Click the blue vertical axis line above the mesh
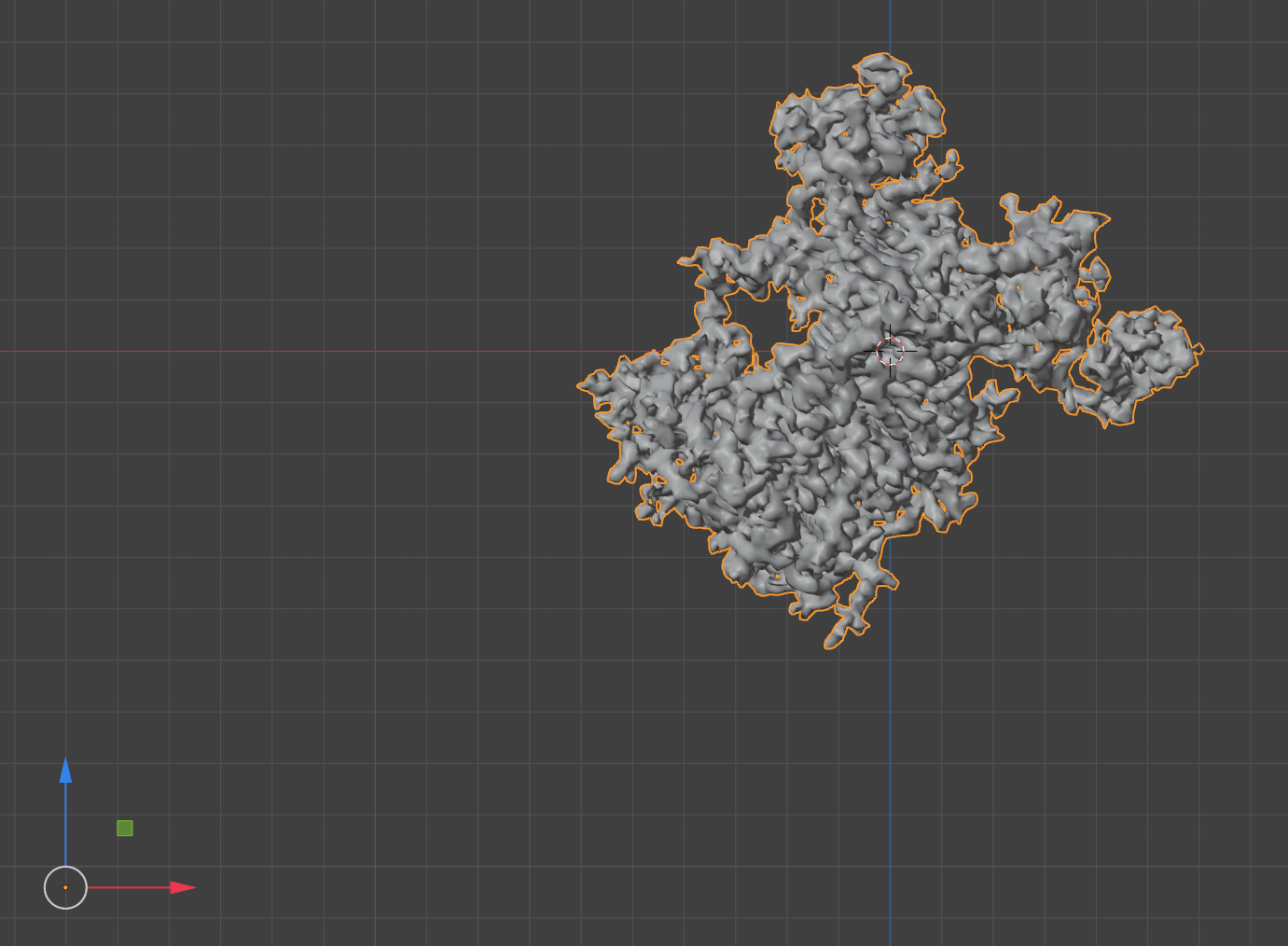Viewport: 1288px width, 946px height. pyautogui.click(x=890, y=28)
